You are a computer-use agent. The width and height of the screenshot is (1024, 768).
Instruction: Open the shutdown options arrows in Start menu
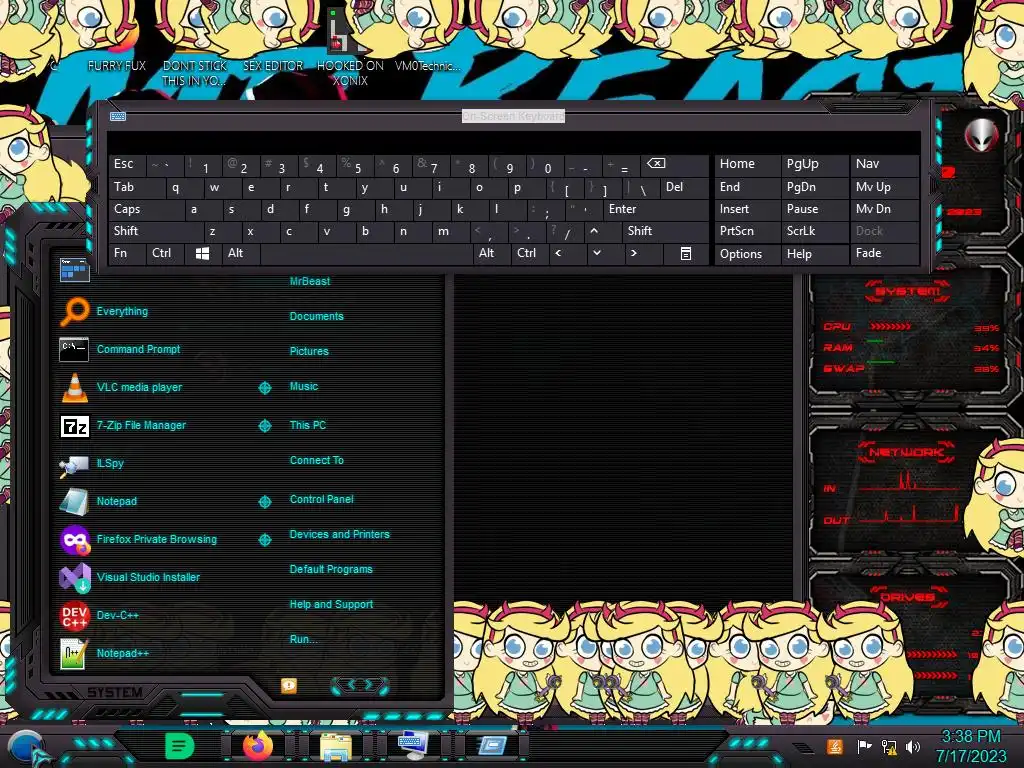[360, 685]
